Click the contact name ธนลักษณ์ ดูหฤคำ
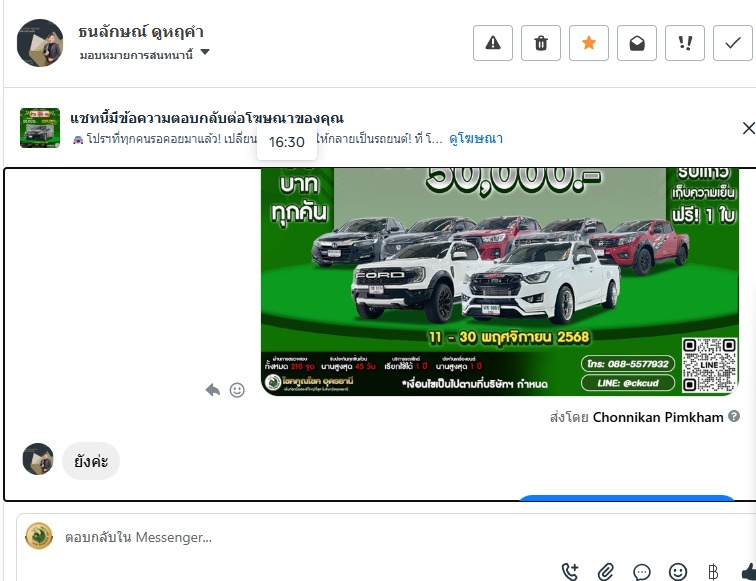 click(x=141, y=32)
